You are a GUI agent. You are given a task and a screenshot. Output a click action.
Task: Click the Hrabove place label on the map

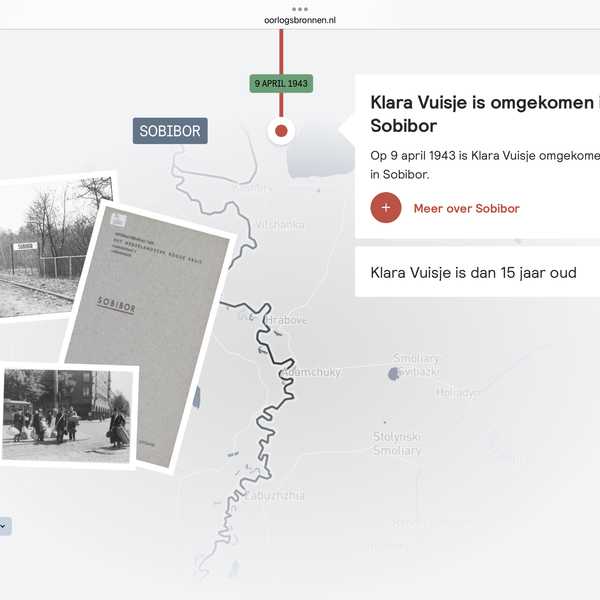286,320
